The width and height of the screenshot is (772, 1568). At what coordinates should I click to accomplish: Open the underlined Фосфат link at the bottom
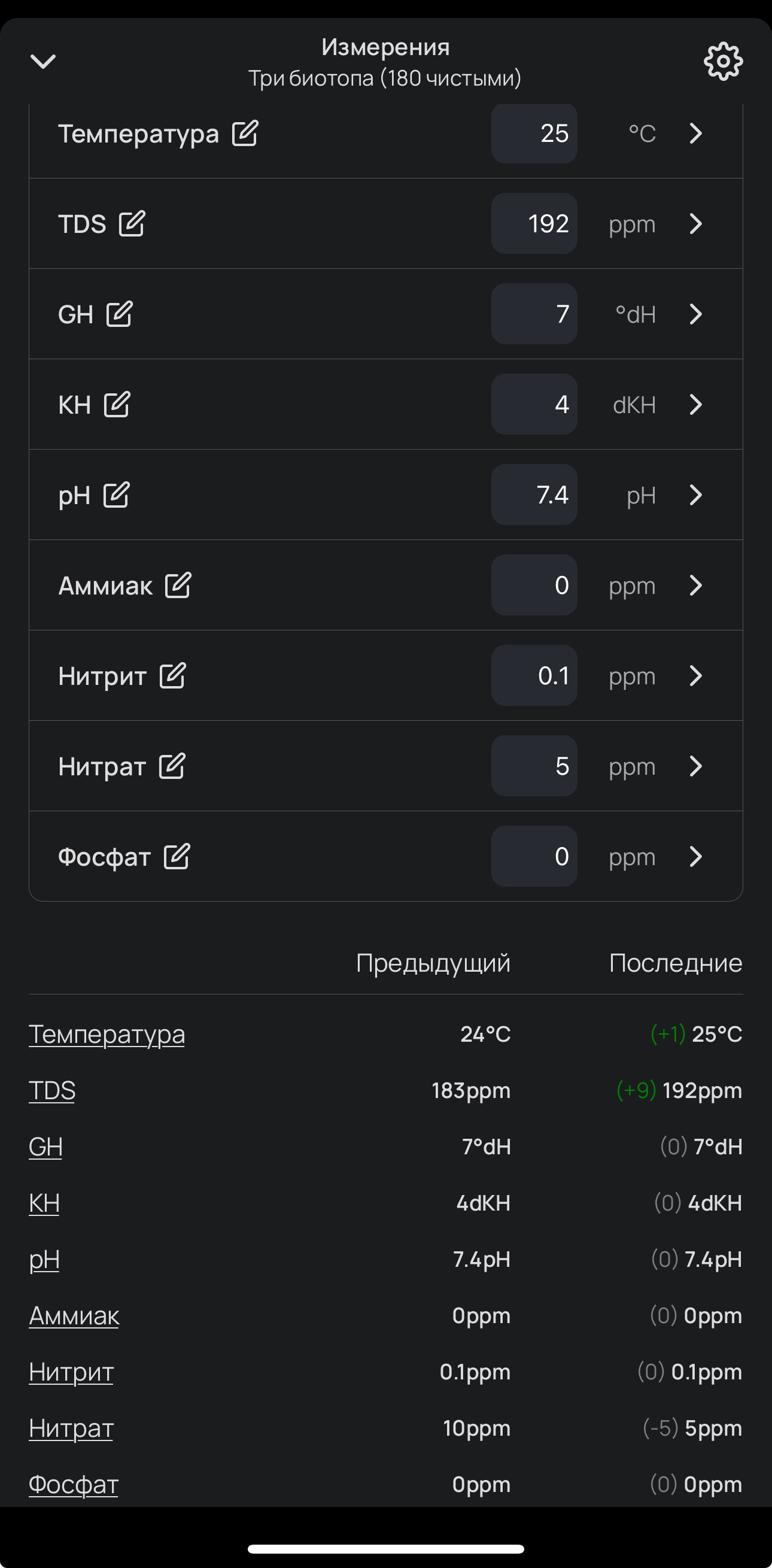(x=74, y=1485)
